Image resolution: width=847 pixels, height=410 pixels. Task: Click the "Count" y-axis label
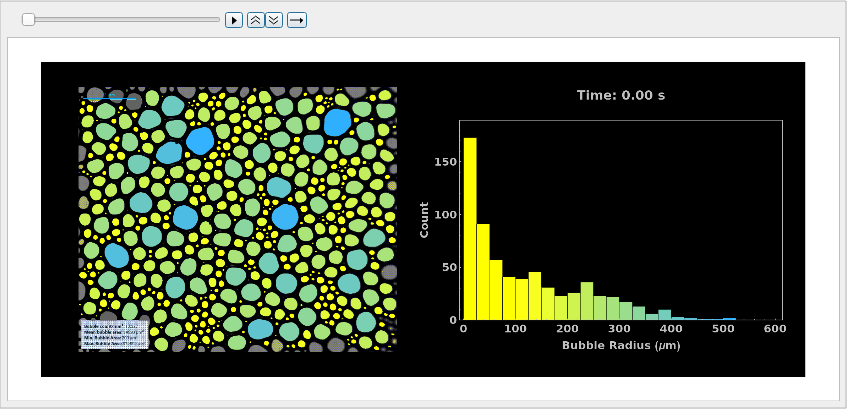click(x=425, y=220)
